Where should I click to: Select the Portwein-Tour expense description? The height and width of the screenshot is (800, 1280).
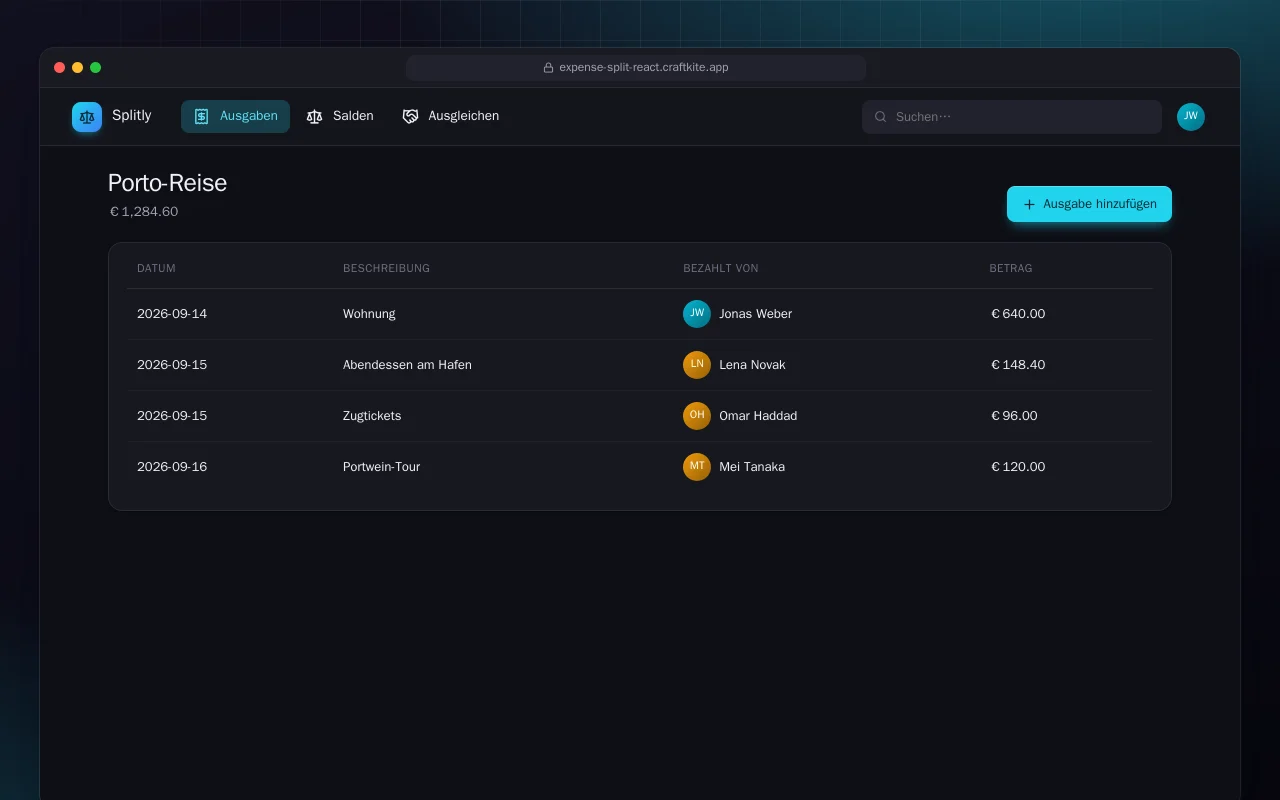click(x=381, y=467)
